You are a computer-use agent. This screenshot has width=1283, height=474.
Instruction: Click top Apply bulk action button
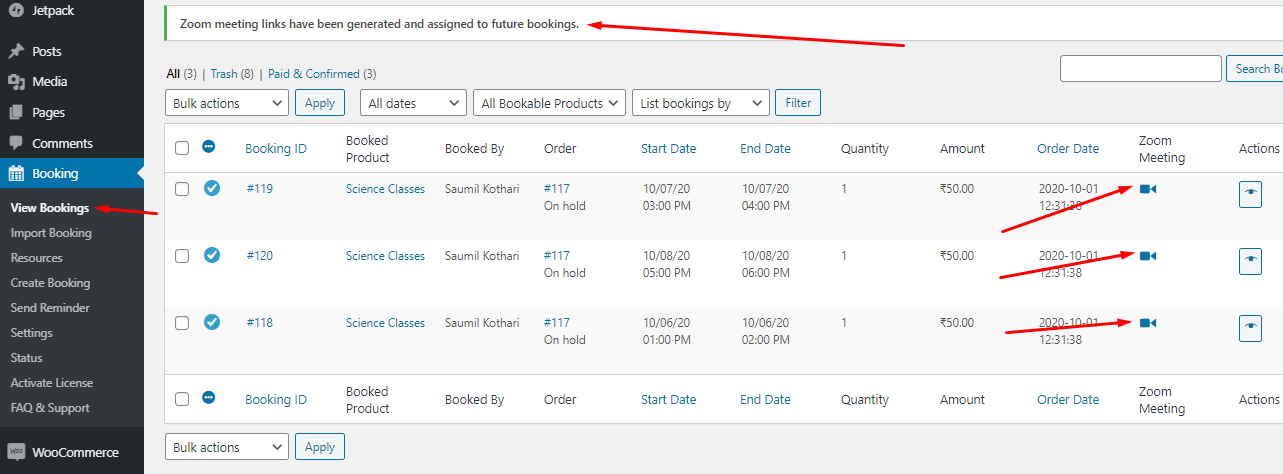[x=320, y=103]
